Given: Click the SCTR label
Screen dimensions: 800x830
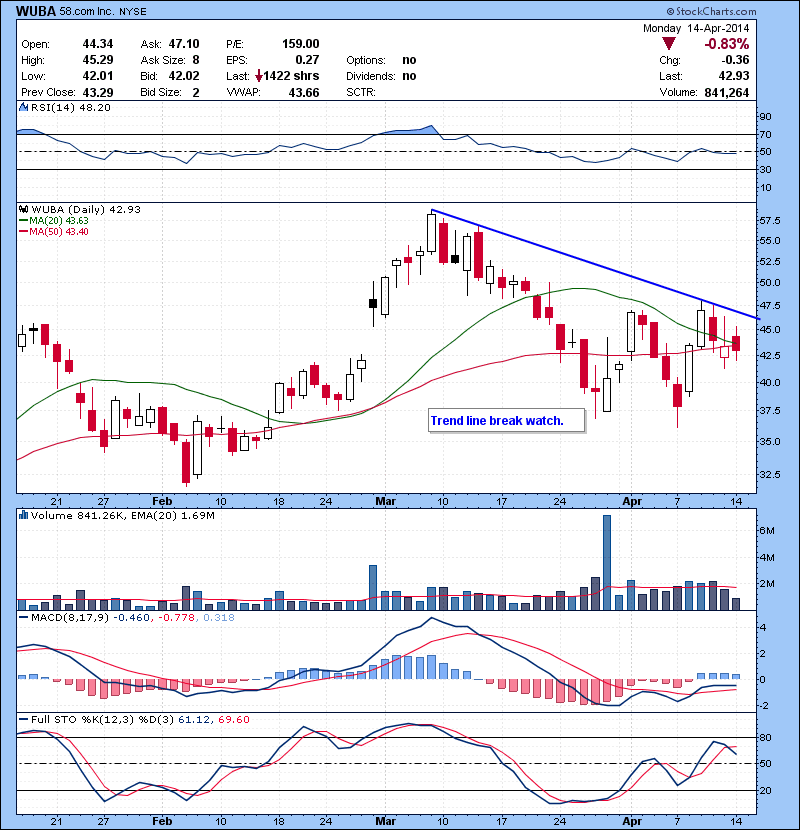Looking at the screenshot, I should (361, 92).
